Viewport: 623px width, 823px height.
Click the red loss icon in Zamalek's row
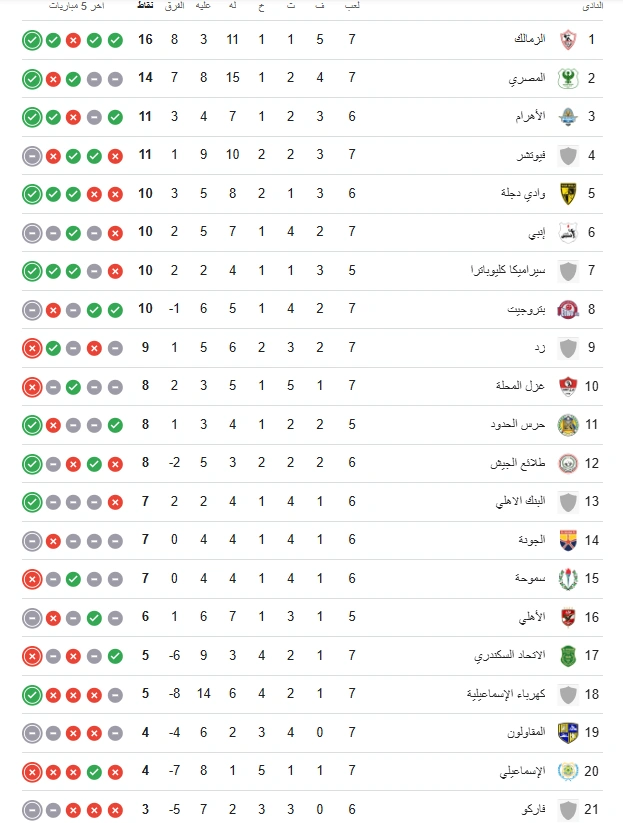[73, 40]
